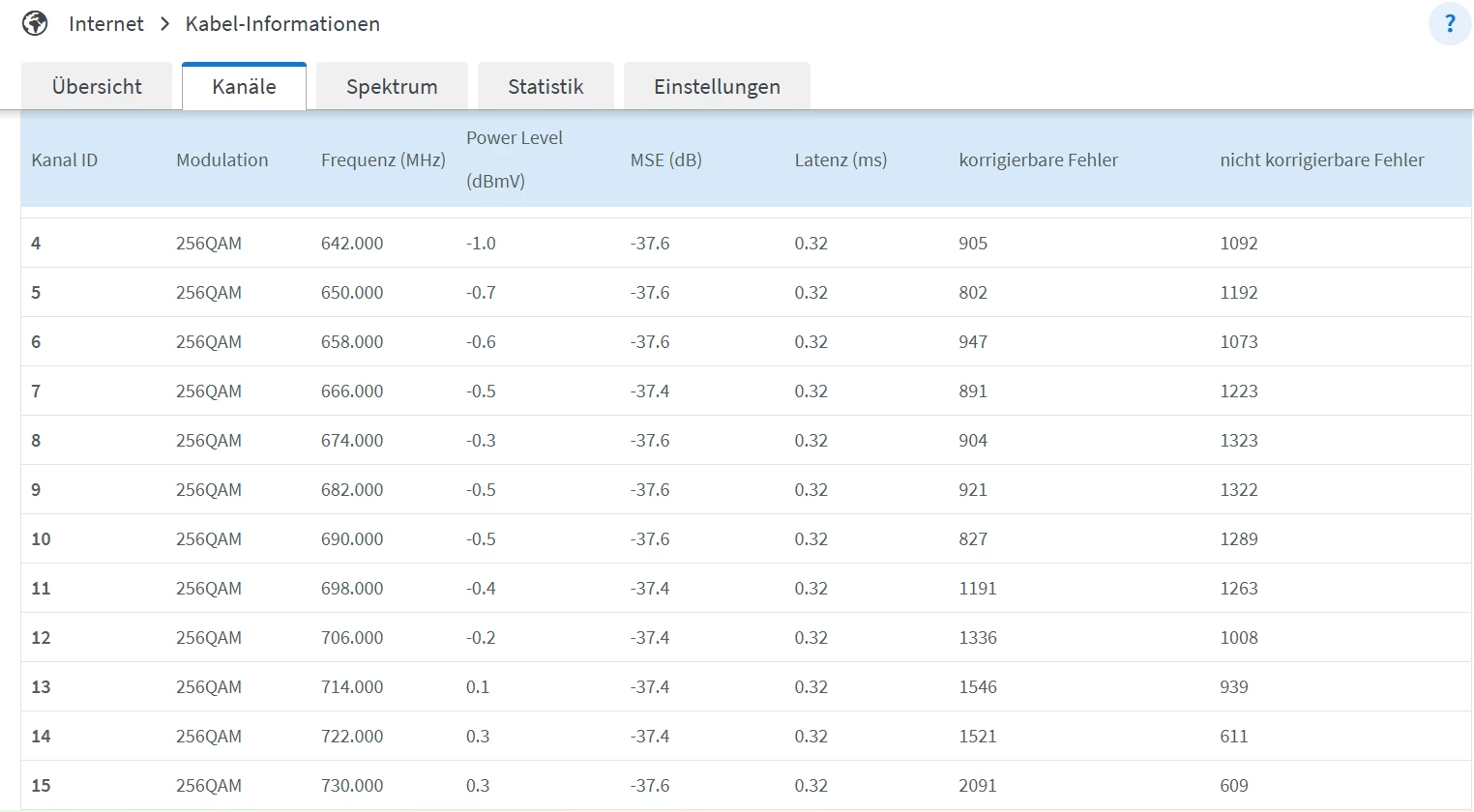Click the Frequenz (MHz) column header
This screenshot has height=812, width=1474.
point(383,160)
